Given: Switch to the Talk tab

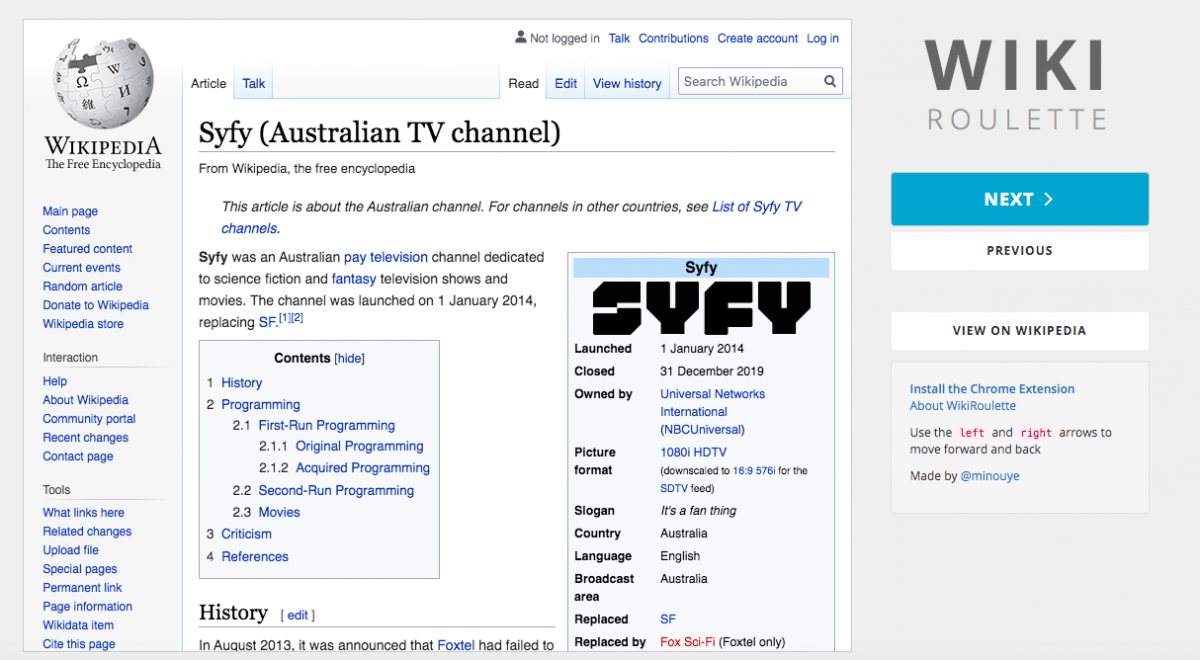Looking at the screenshot, I should click(x=254, y=84).
